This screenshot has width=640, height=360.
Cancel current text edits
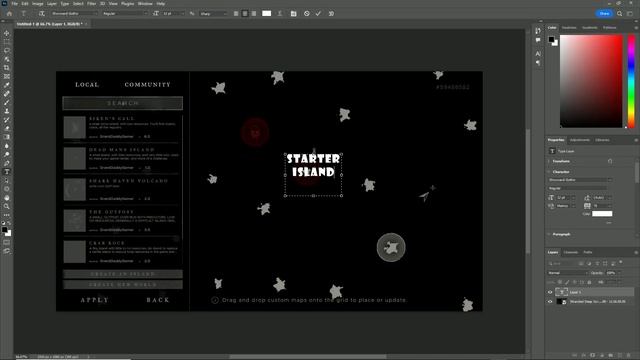(x=307, y=13)
